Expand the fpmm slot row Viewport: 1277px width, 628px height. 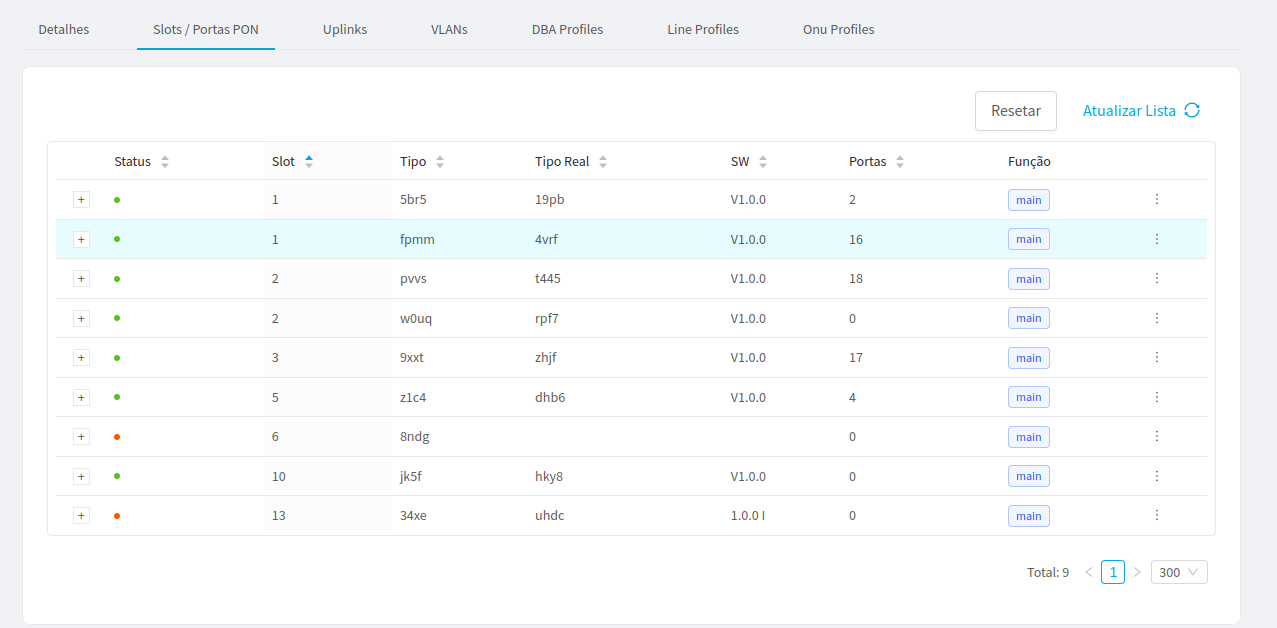tap(82, 240)
